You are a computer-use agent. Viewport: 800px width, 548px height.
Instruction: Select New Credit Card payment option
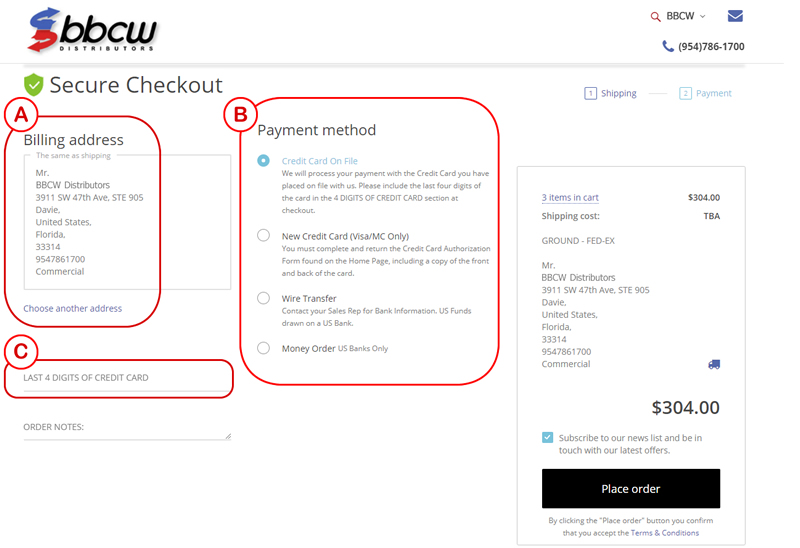[x=263, y=235]
